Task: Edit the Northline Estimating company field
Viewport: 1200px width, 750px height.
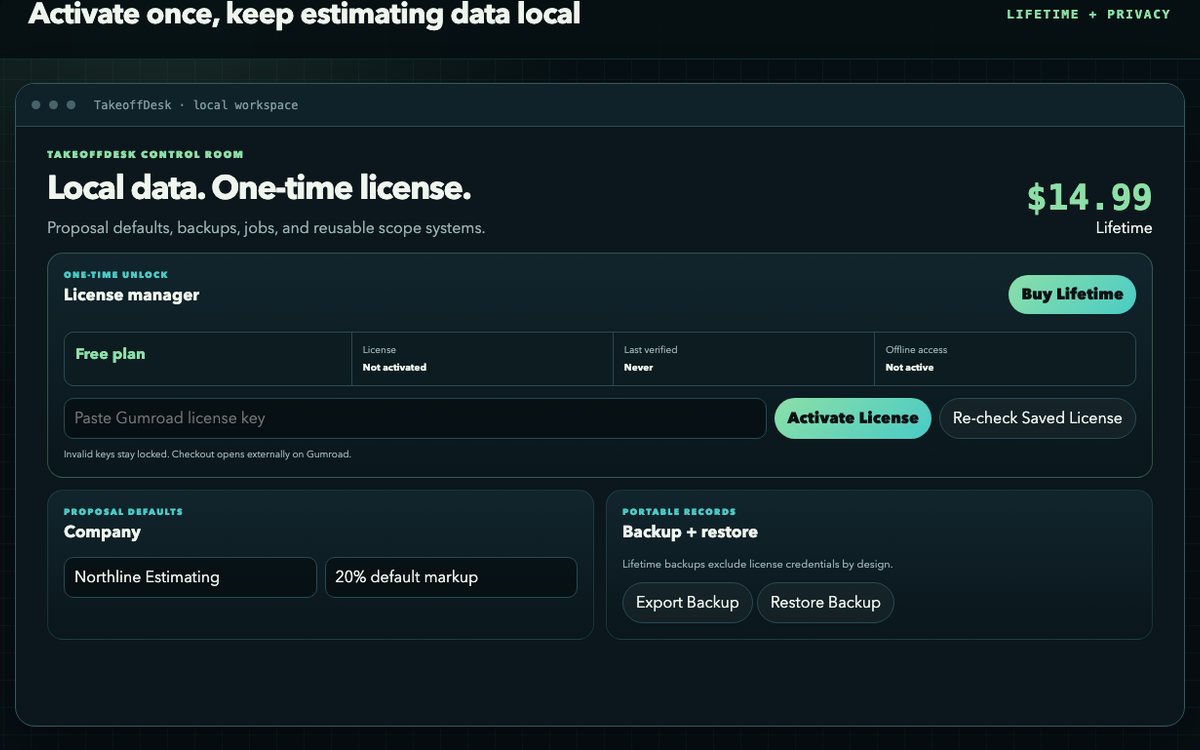Action: click(190, 577)
